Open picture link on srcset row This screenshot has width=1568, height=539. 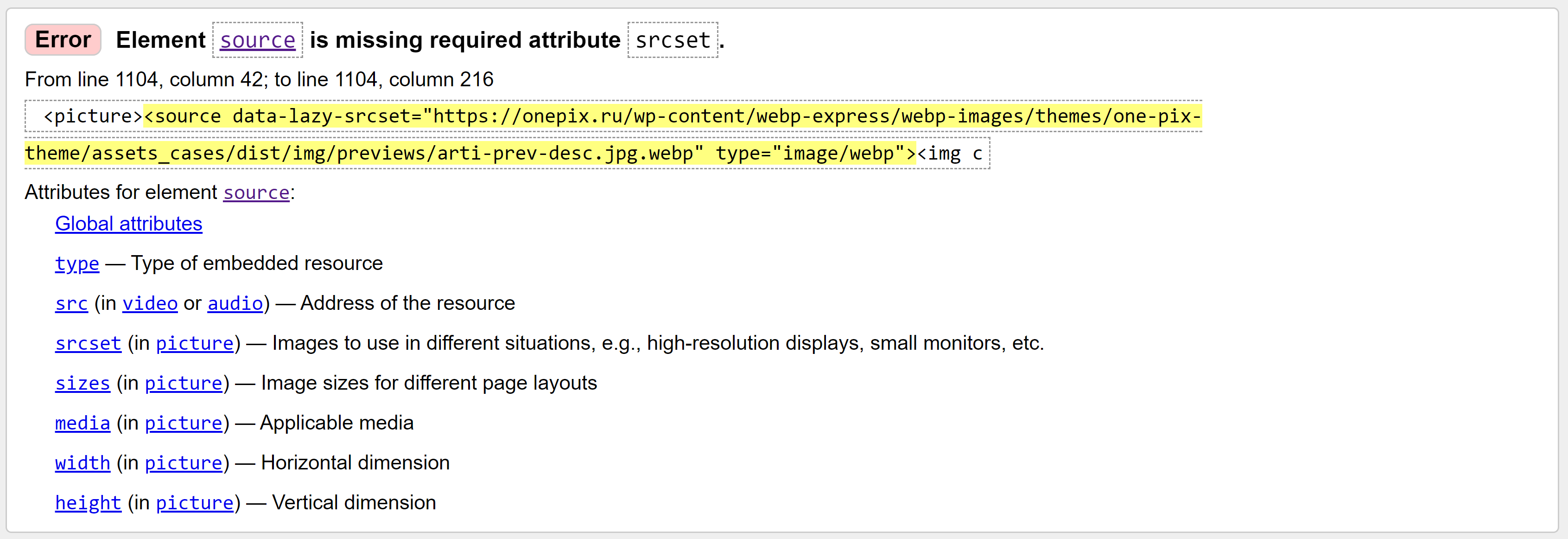tap(194, 344)
